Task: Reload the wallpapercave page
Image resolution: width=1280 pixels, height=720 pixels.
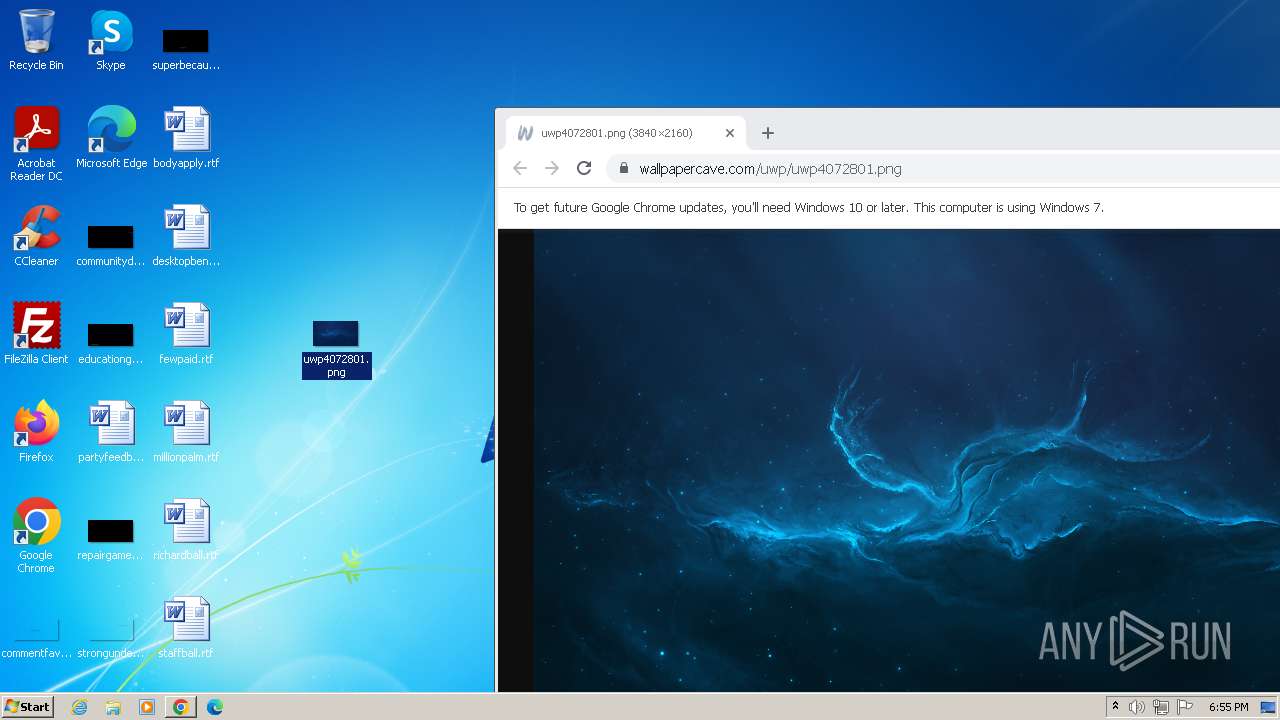Action: click(584, 168)
